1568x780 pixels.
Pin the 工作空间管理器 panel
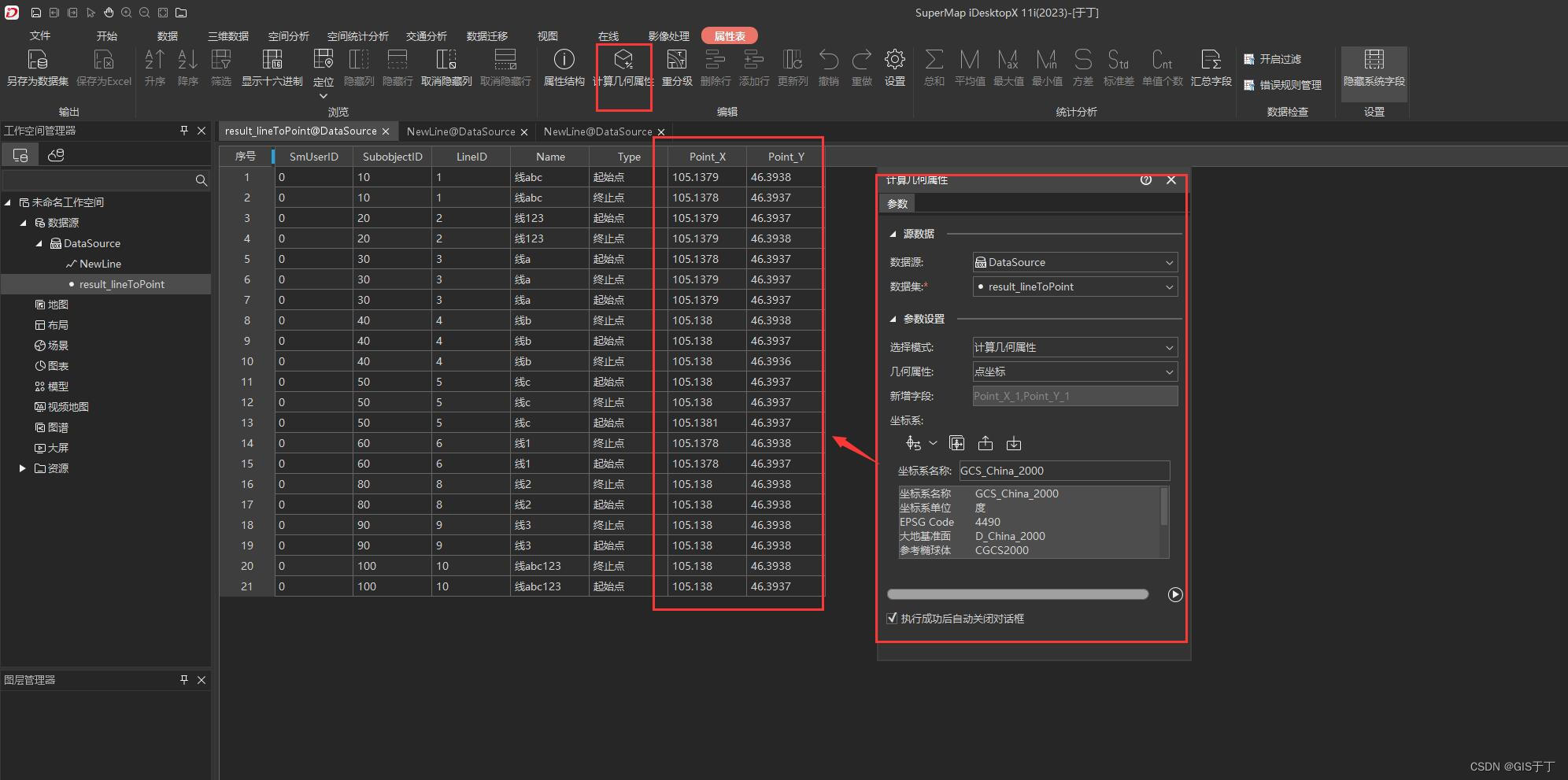point(184,130)
